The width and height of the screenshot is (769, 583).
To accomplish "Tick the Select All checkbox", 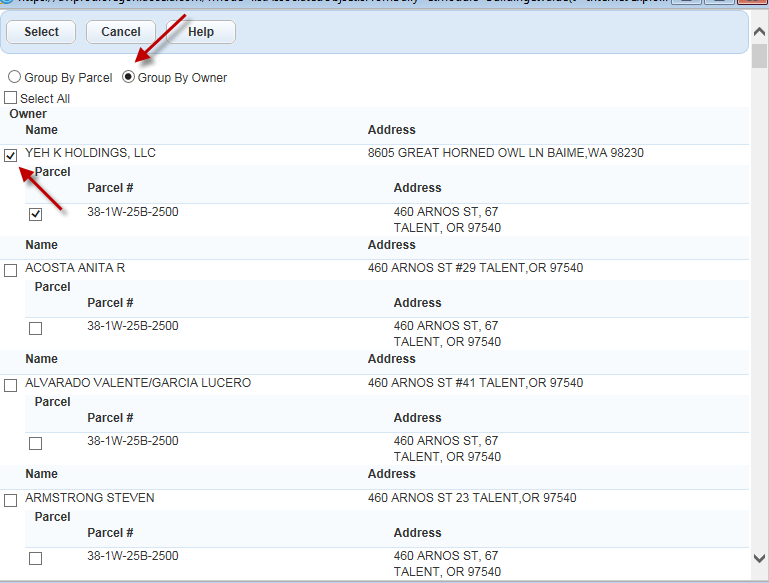I will point(11,99).
